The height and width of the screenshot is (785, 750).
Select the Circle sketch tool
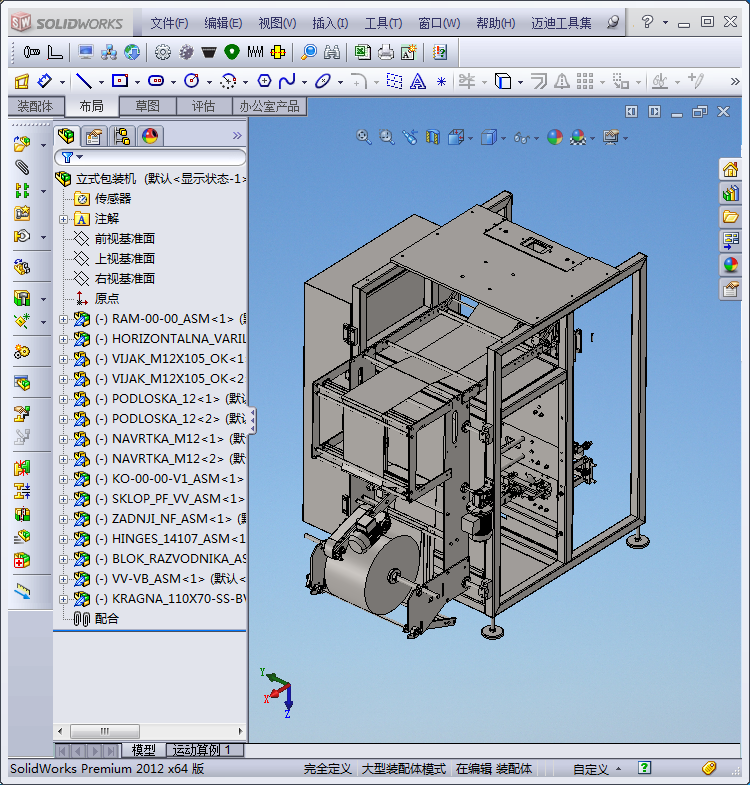tap(192, 81)
